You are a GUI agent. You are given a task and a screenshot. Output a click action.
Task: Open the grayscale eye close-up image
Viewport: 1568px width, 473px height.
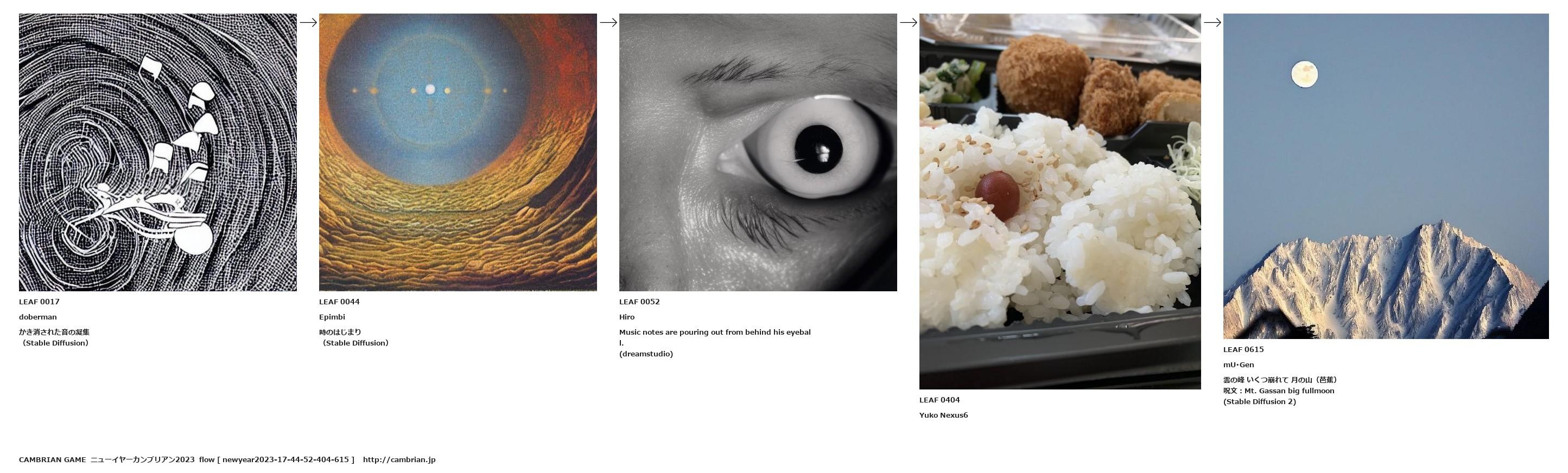758,152
